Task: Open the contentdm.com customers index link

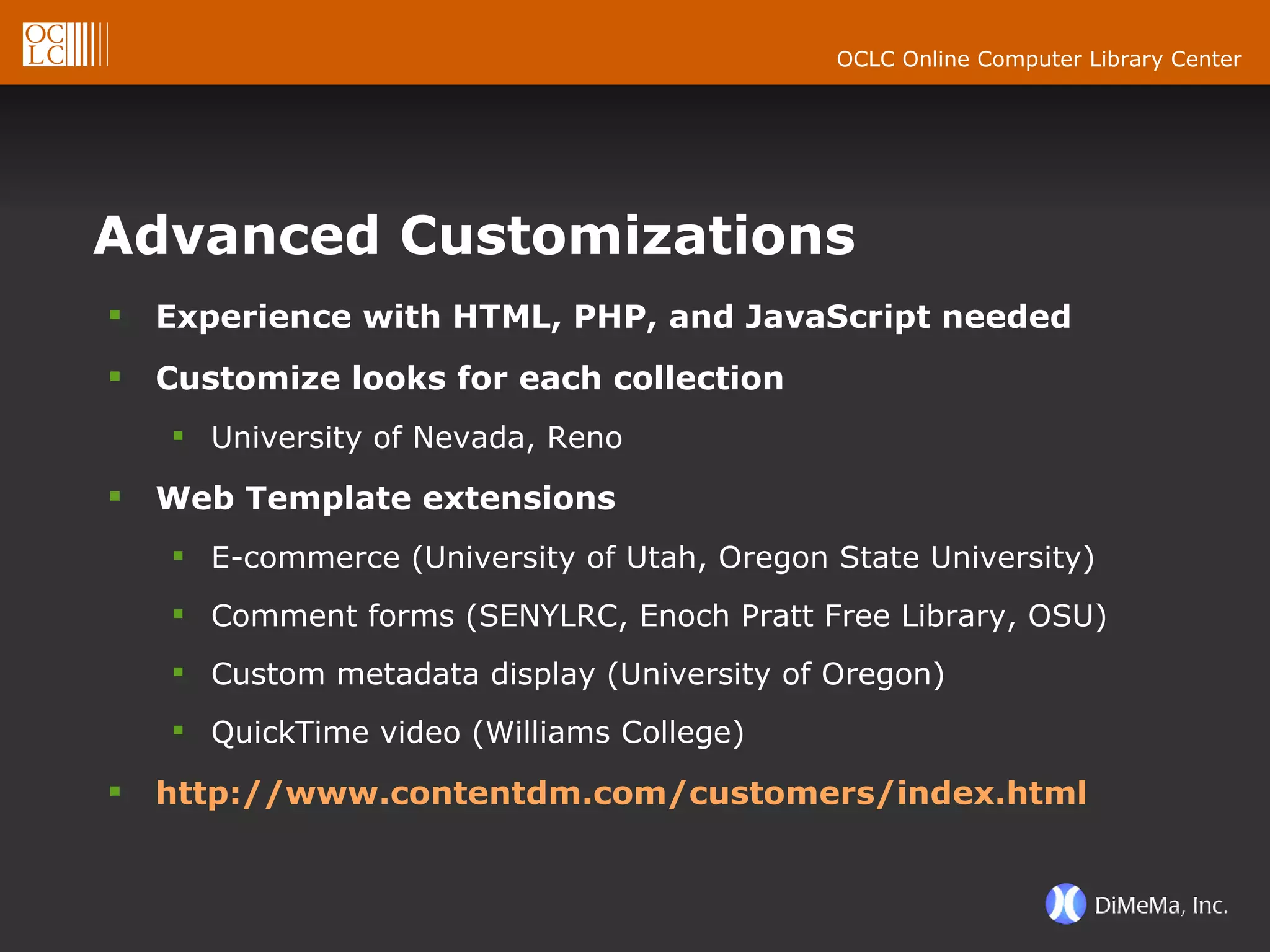Action: 621,793
